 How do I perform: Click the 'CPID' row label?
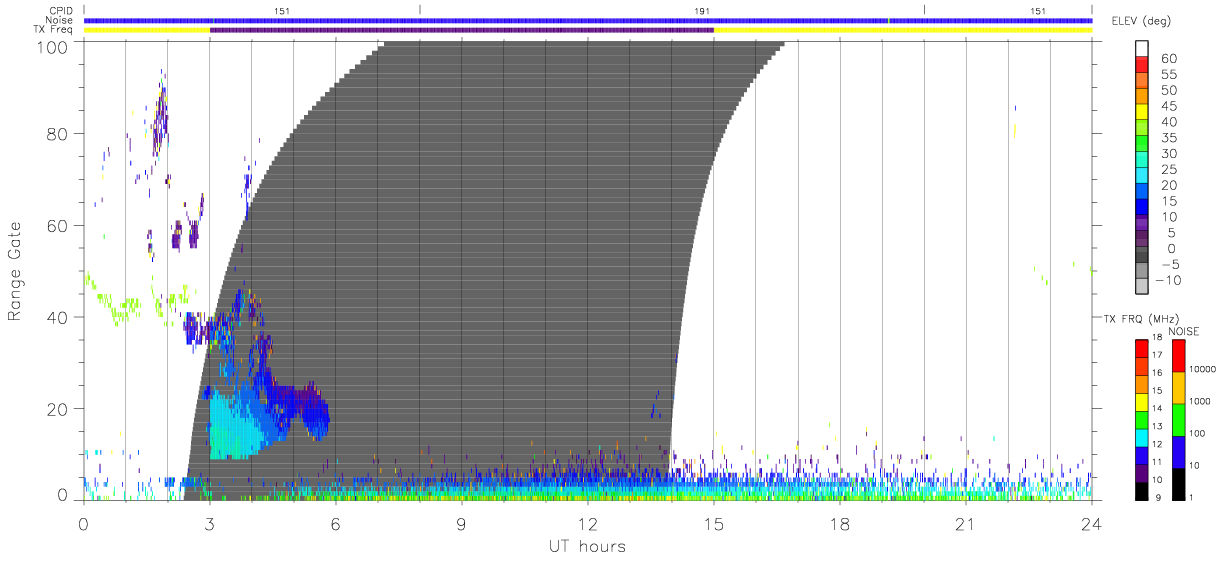point(61,10)
